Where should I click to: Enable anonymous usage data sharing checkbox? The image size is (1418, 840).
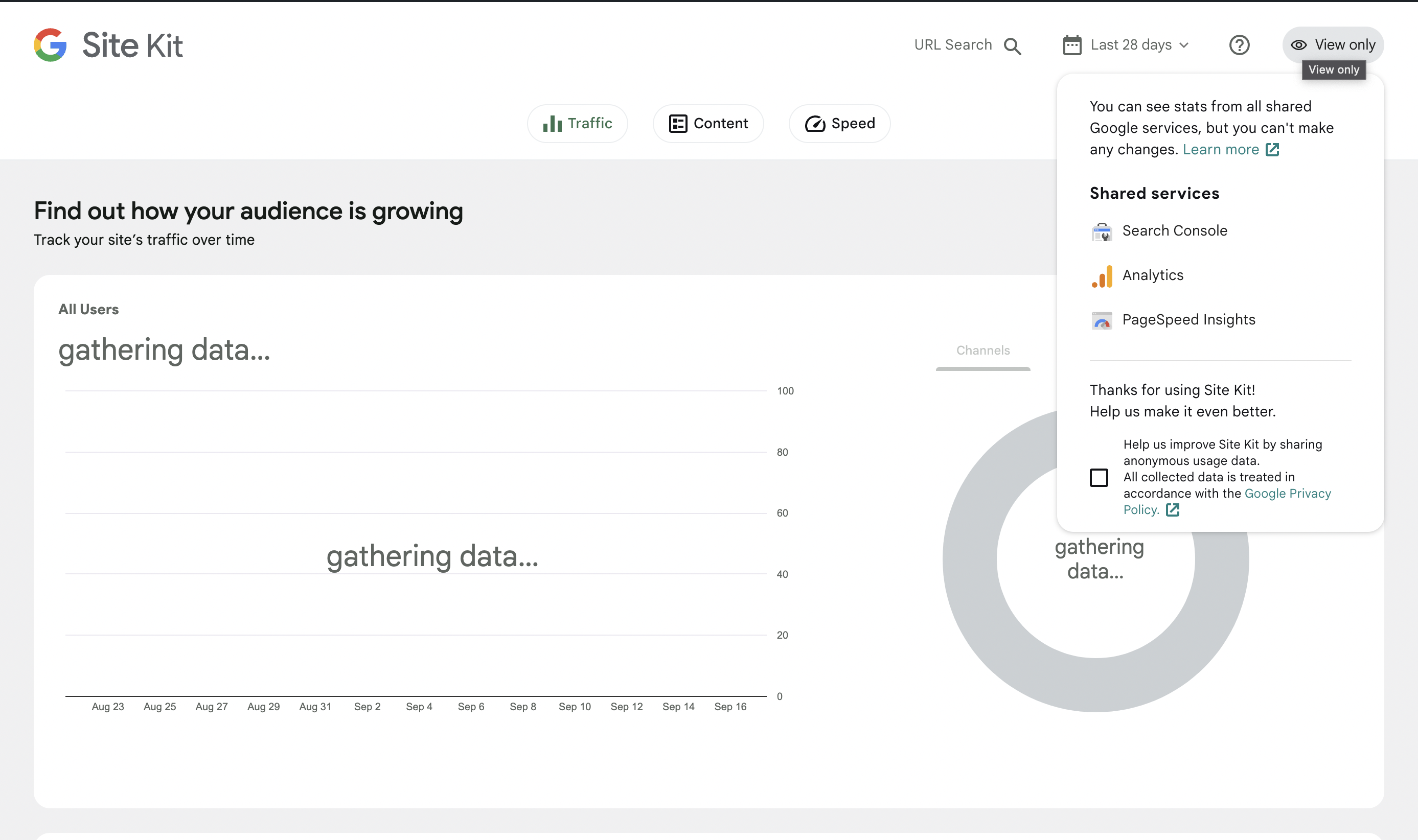coord(1099,477)
